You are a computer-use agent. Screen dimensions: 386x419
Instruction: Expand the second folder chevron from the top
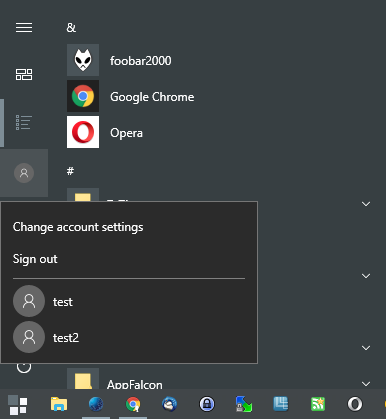[366, 276]
